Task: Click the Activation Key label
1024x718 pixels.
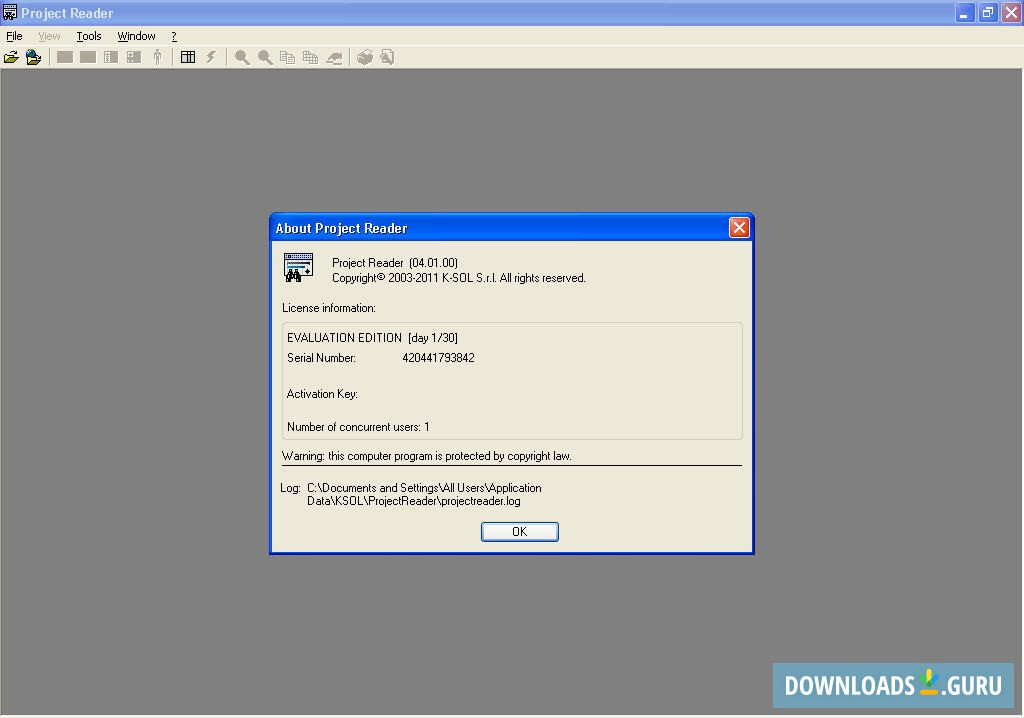Action: coord(322,394)
